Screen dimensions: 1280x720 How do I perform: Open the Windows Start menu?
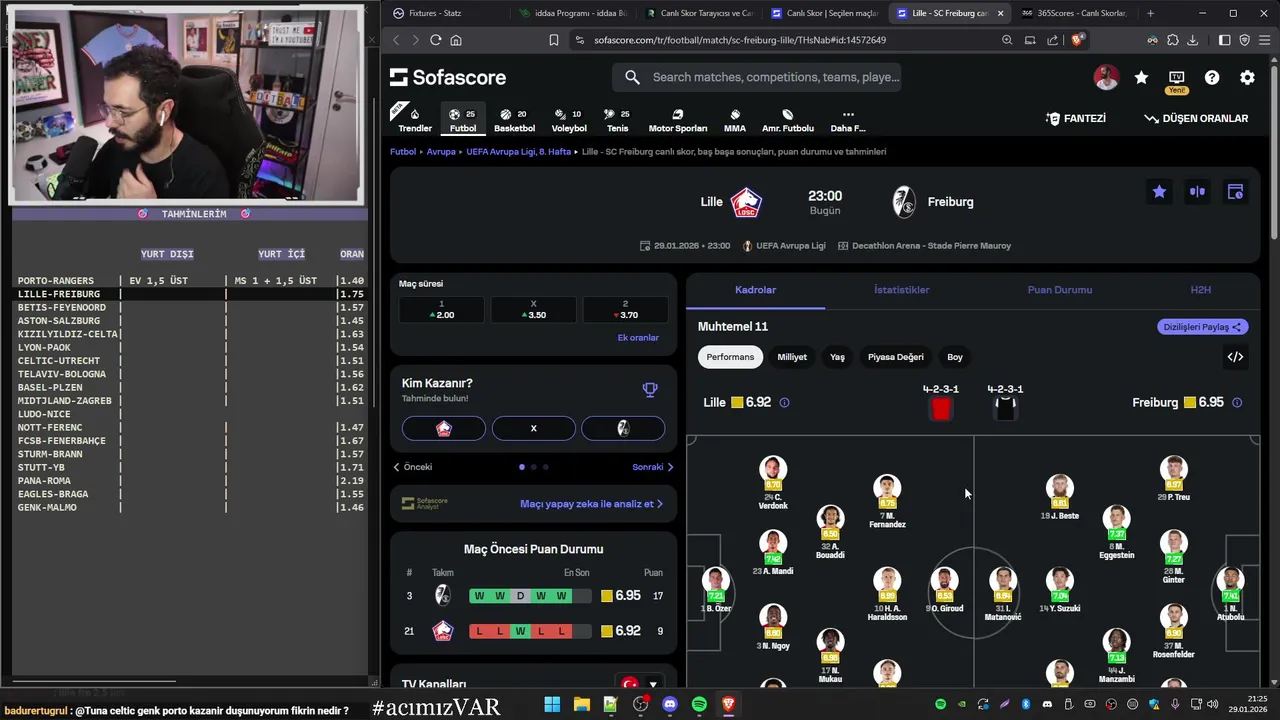[x=552, y=704]
